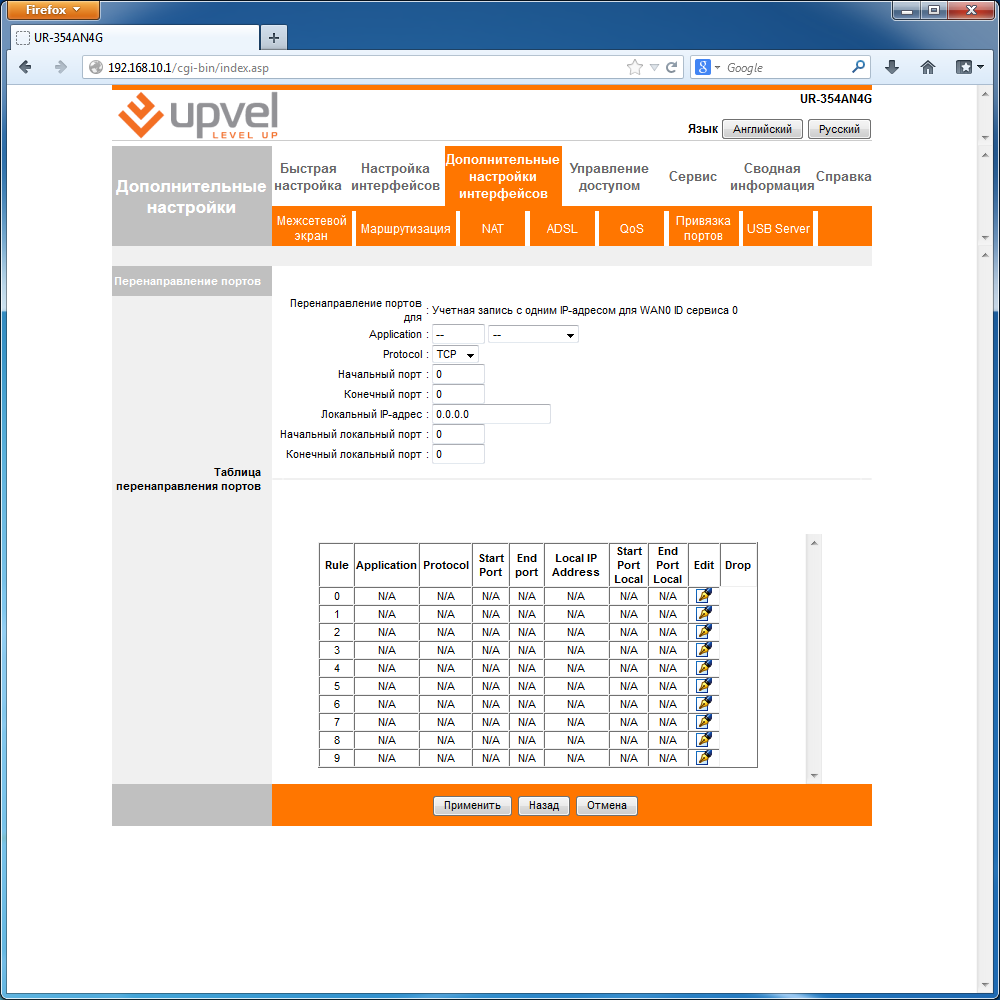
Task: Open the Firefox menu button
Action: (53, 10)
